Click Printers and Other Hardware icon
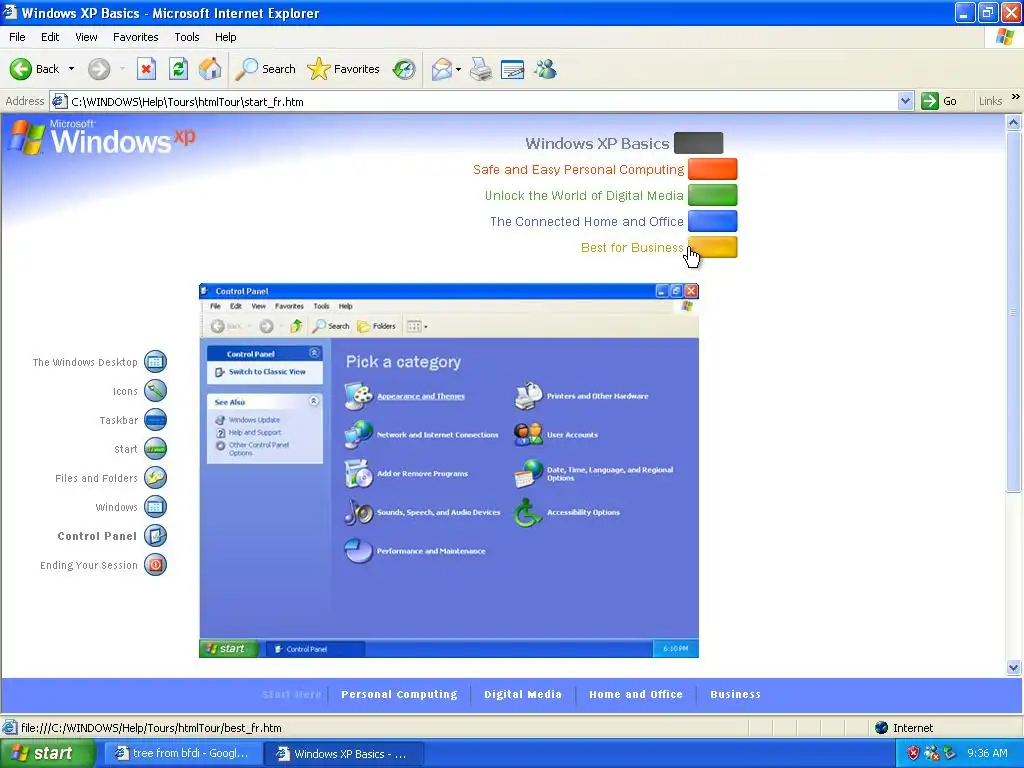The height and width of the screenshot is (768, 1024). (528, 396)
